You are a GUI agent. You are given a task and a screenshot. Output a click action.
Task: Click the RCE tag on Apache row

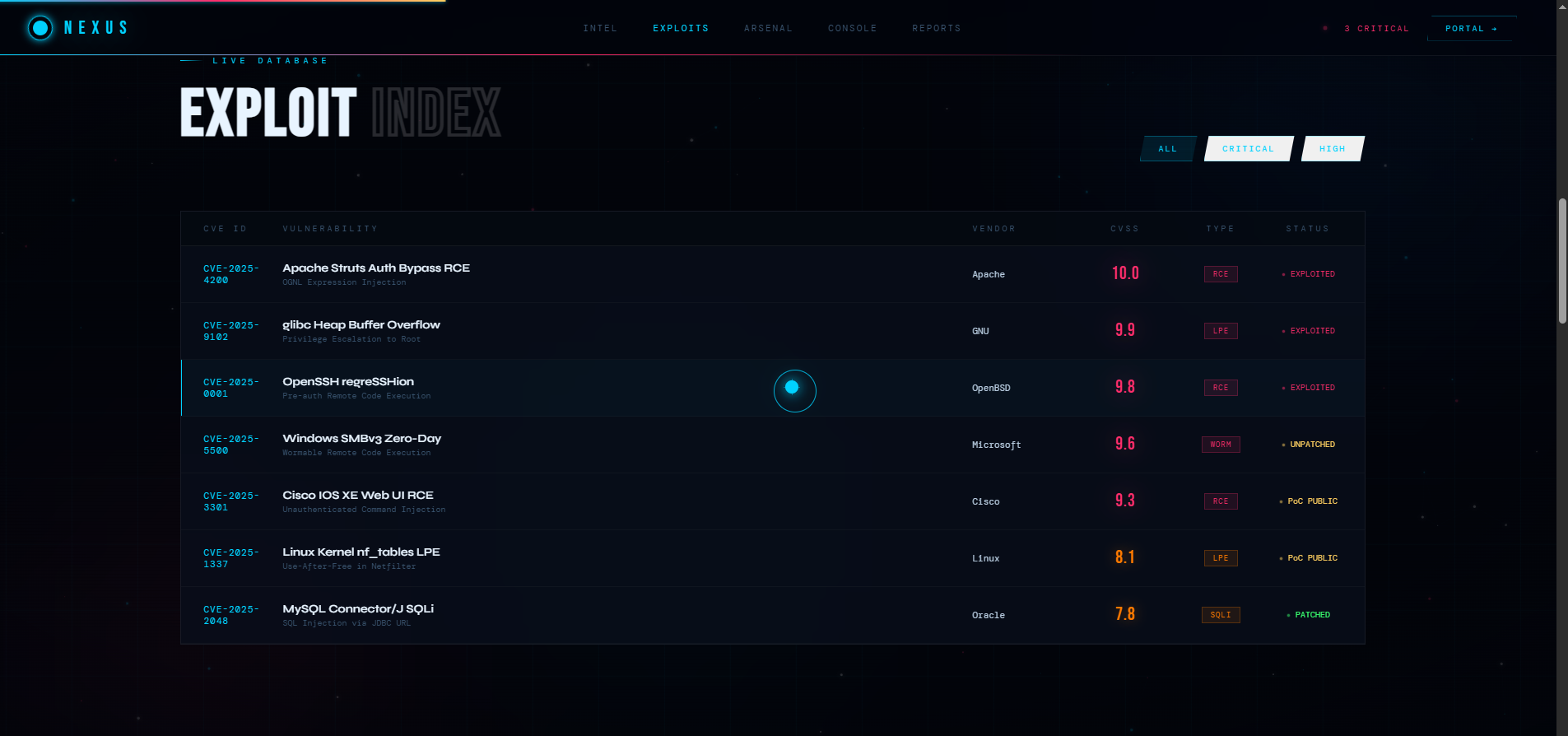point(1221,274)
